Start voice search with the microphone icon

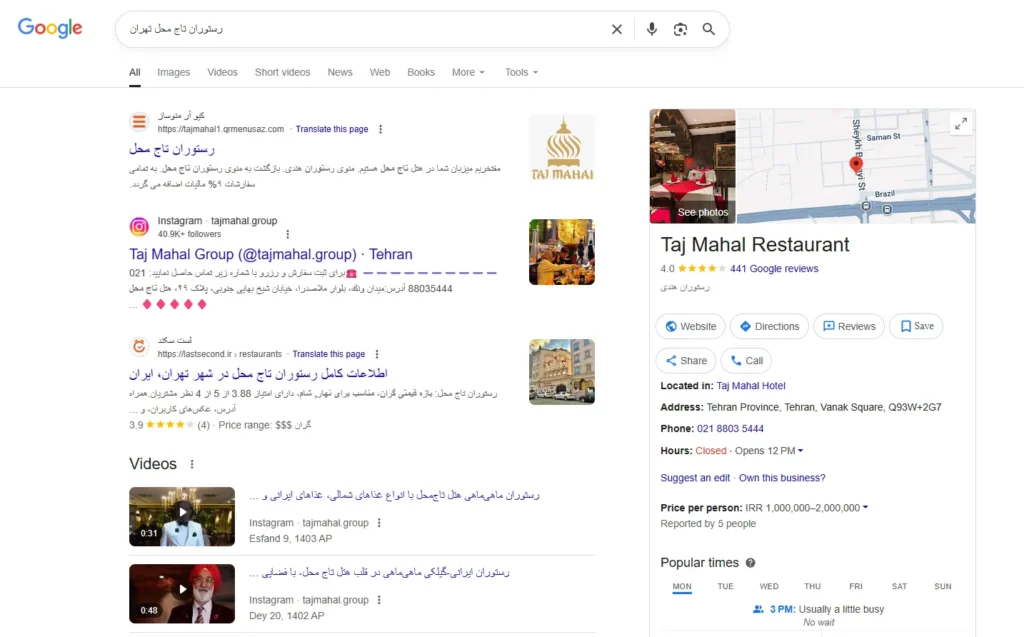pos(651,29)
